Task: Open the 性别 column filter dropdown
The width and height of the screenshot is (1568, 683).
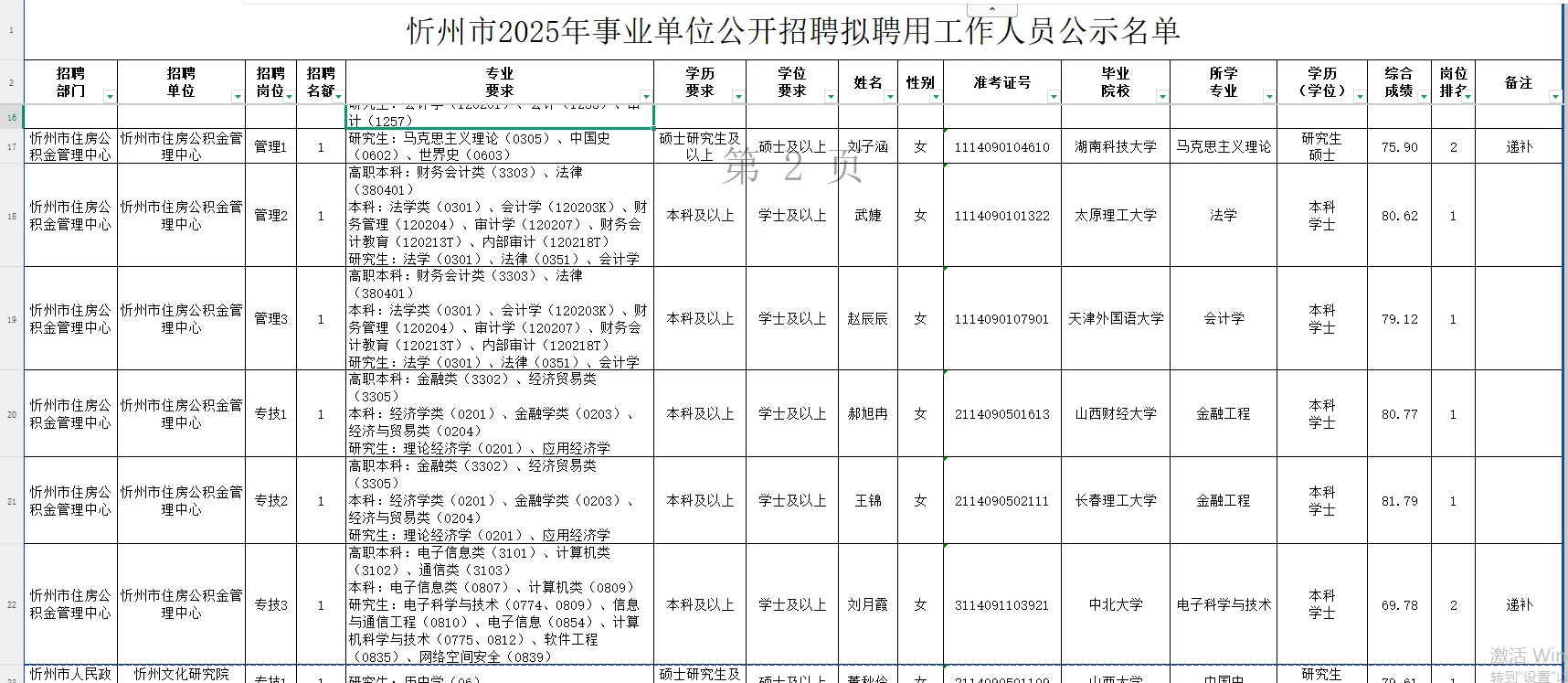Action: (936, 97)
